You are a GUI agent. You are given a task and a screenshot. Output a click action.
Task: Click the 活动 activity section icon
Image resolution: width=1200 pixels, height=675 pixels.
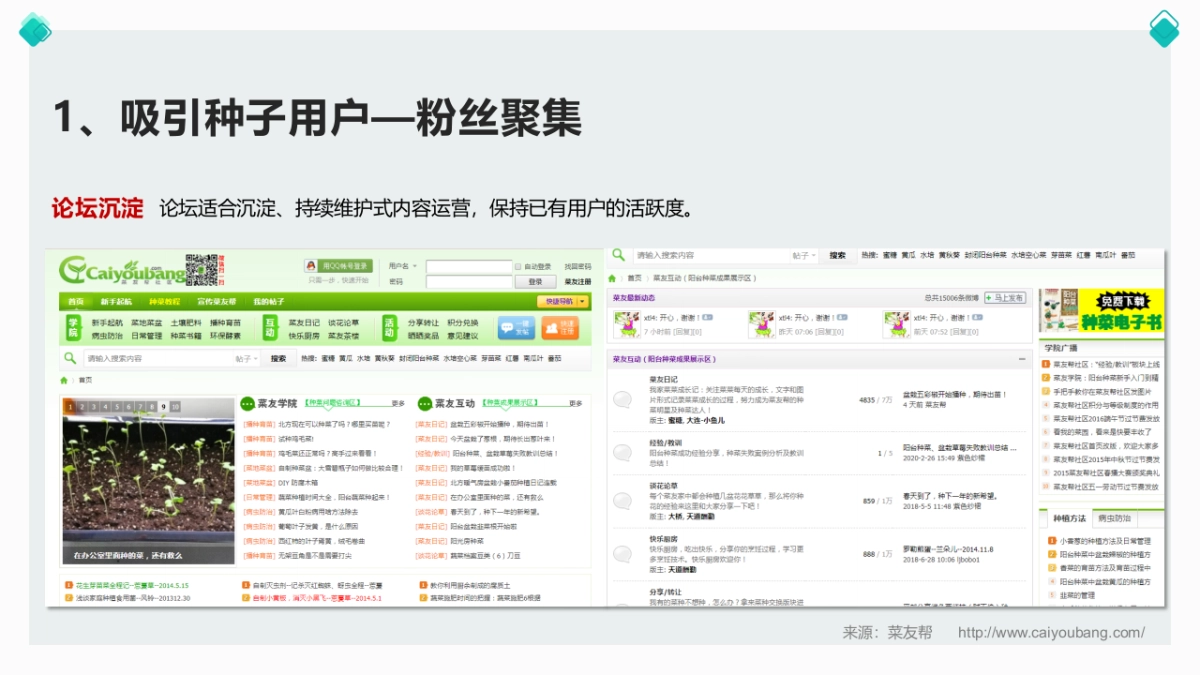(389, 327)
